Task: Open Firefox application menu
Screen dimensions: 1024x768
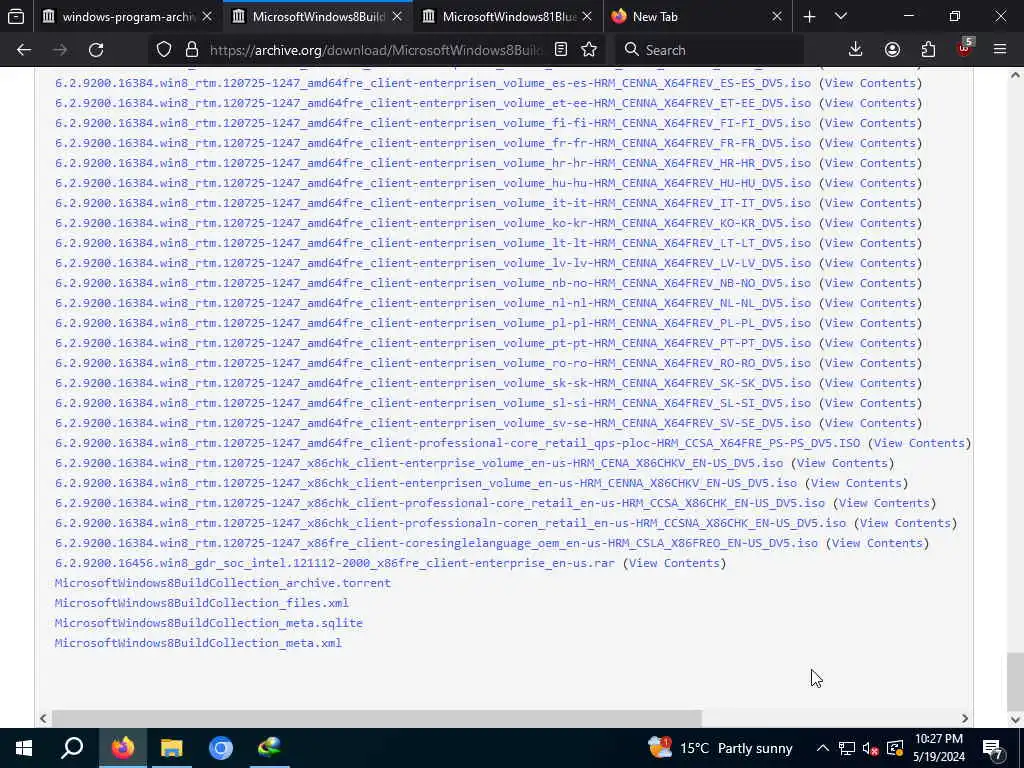Action: [1000, 50]
